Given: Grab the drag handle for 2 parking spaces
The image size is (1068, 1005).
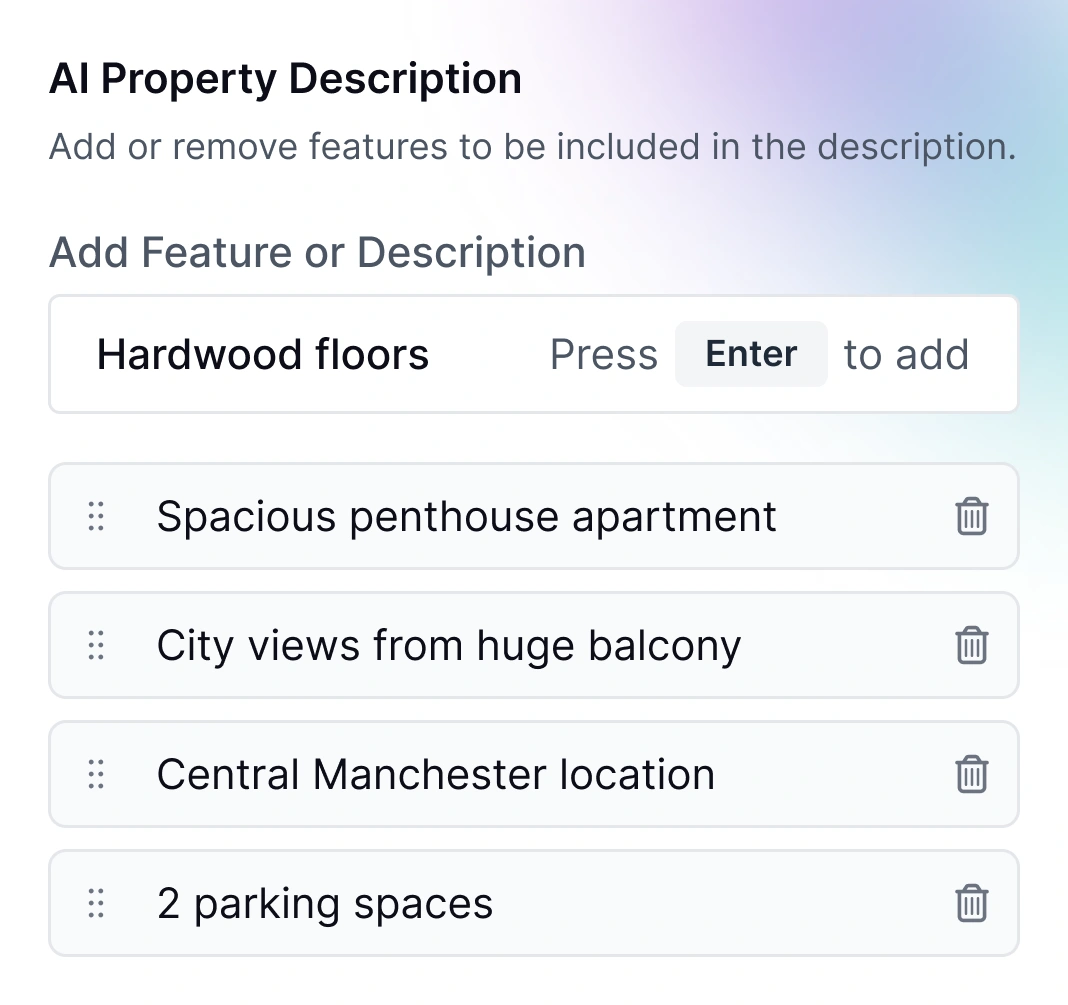Looking at the screenshot, I should 96,902.
